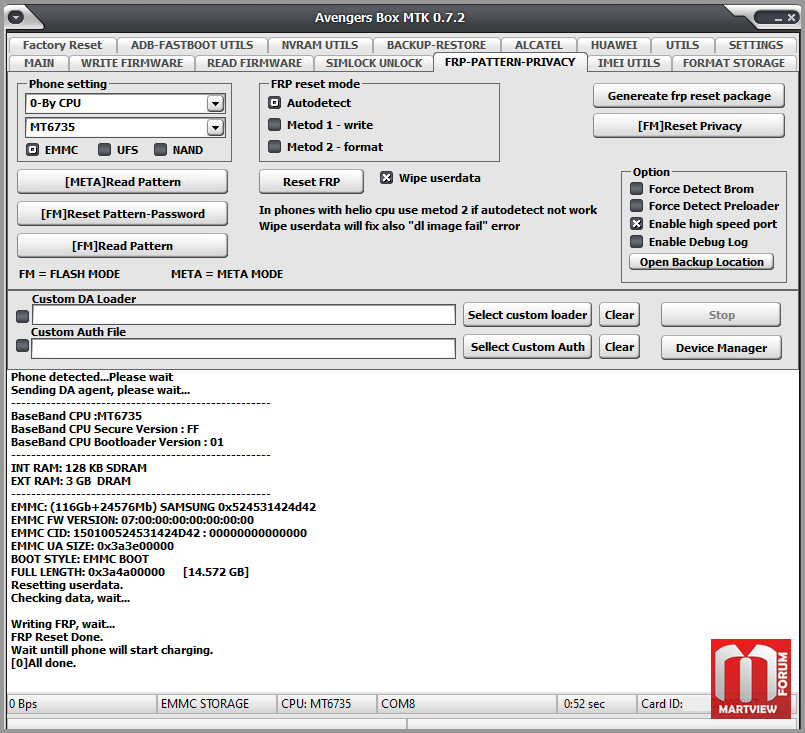Switch to the UTILS tab
Viewport: 805px width, 733px height.
(682, 45)
